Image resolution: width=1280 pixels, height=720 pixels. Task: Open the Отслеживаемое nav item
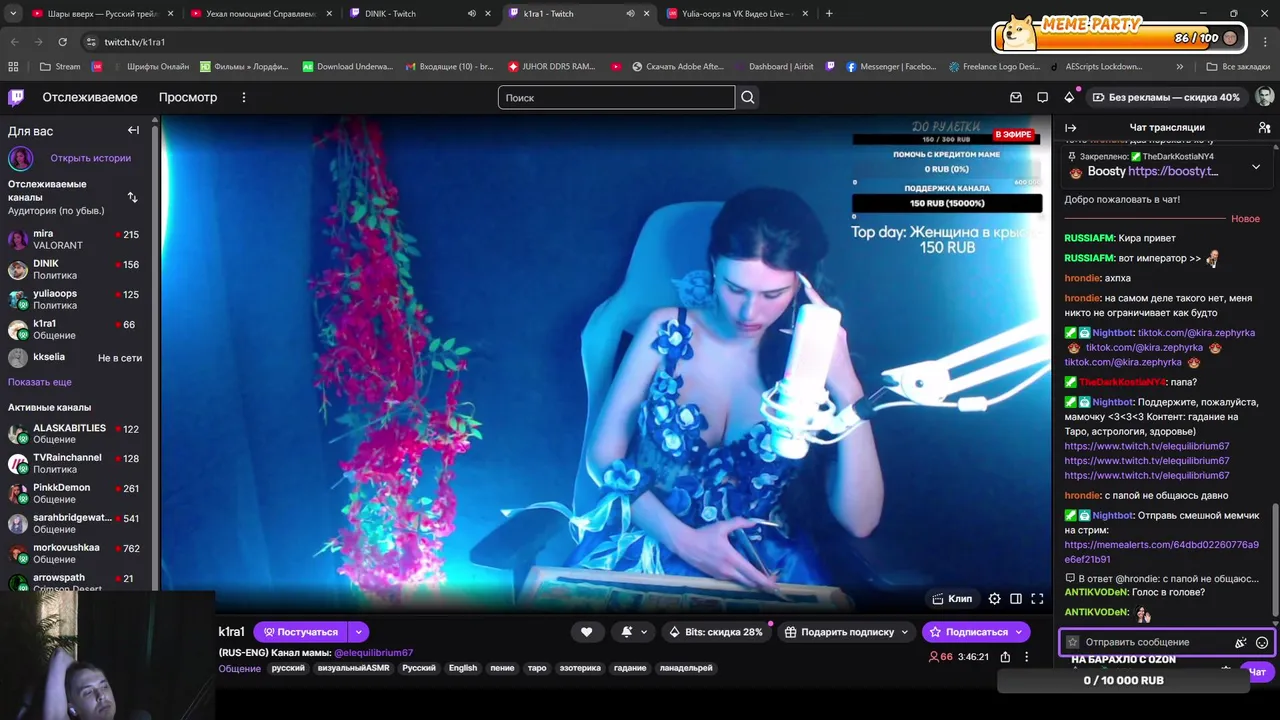click(x=90, y=97)
